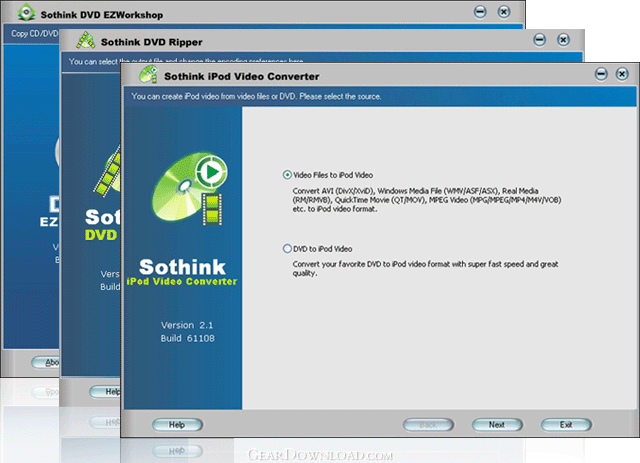Viewport: 640px width, 463px height.
Task: Open Help in the DVD Ripper window
Action: 105,392
